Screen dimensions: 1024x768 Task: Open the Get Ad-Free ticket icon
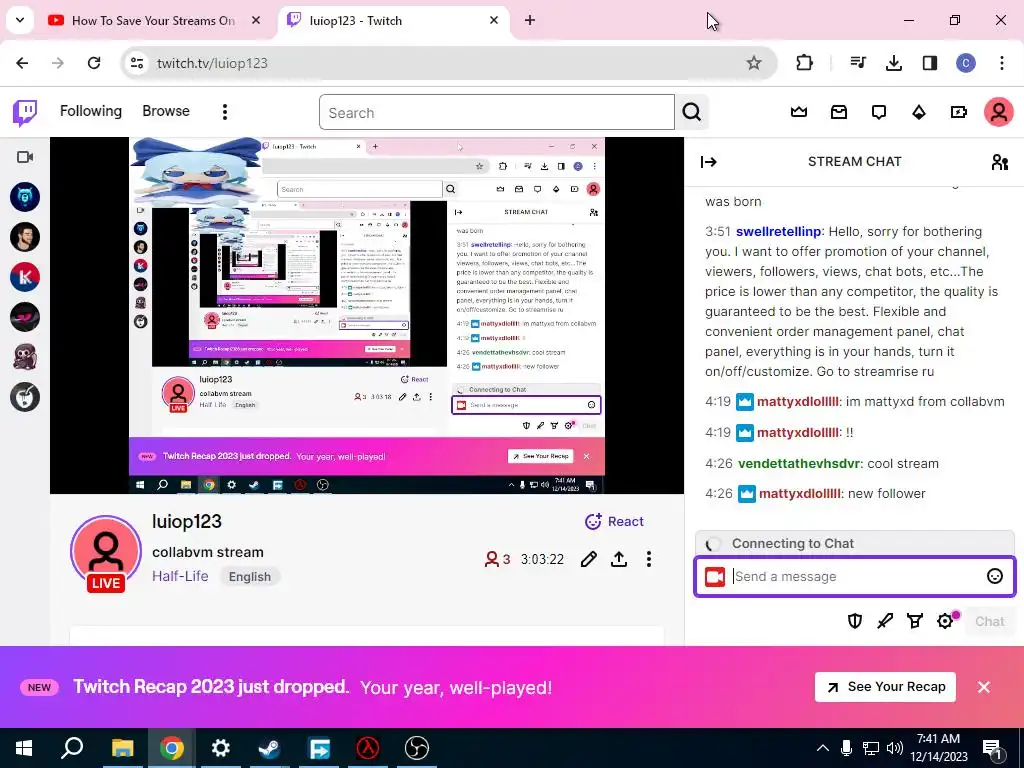point(959,112)
